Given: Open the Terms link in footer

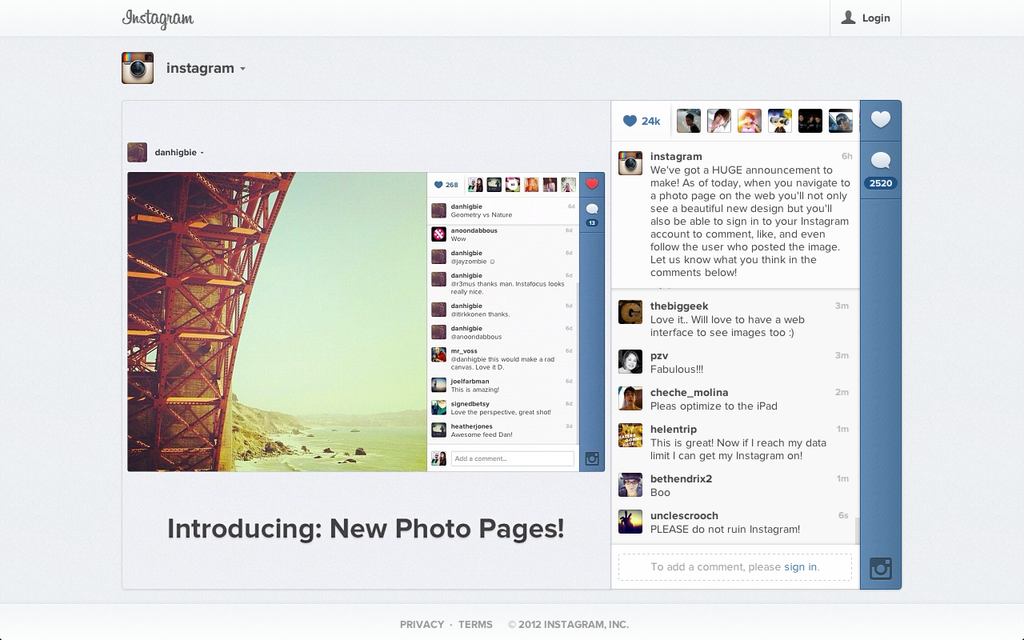Looking at the screenshot, I should pyautogui.click(x=475, y=624).
